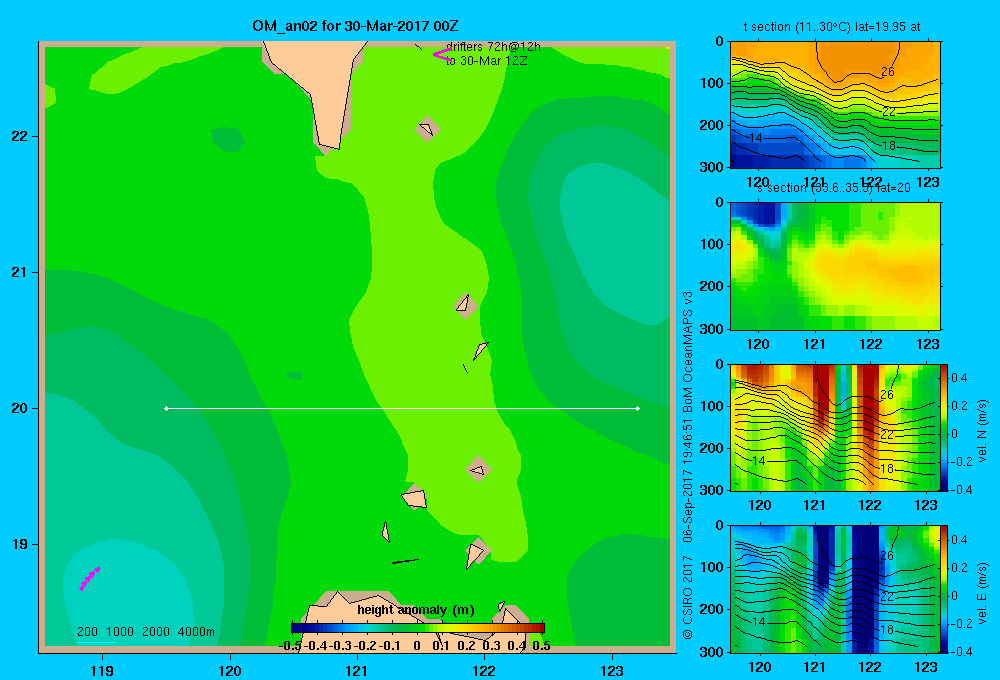
Task: Click longitude label 120 on main map axis
Action: tap(230, 670)
